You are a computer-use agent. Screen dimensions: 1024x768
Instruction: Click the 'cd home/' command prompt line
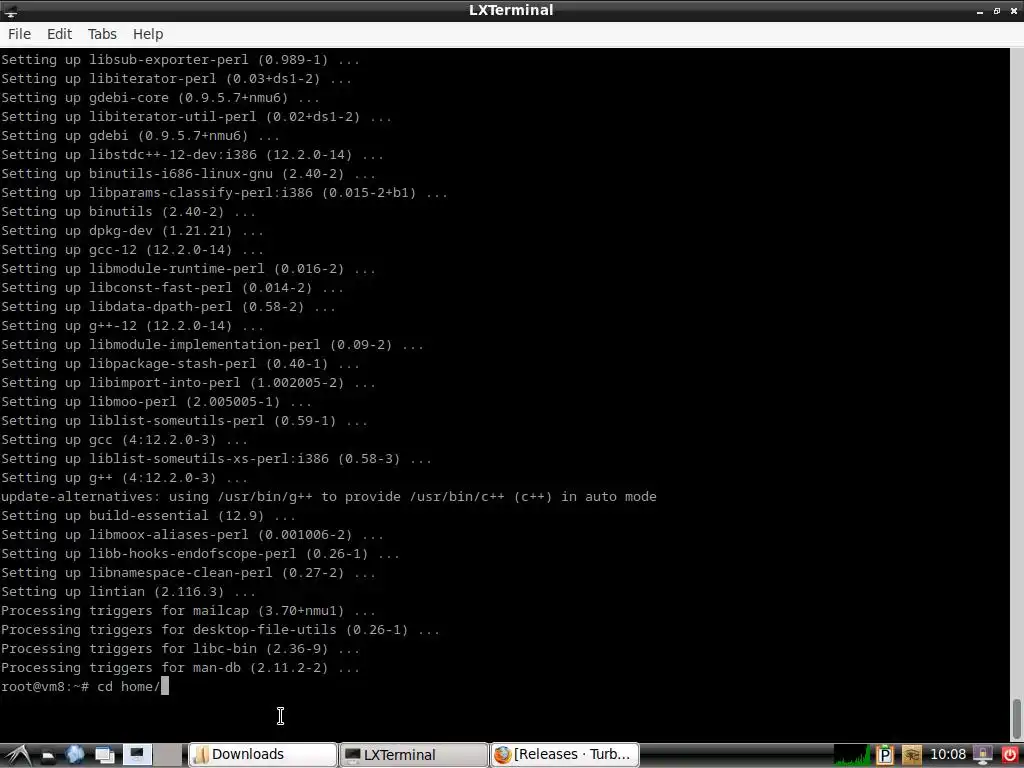pos(85,686)
